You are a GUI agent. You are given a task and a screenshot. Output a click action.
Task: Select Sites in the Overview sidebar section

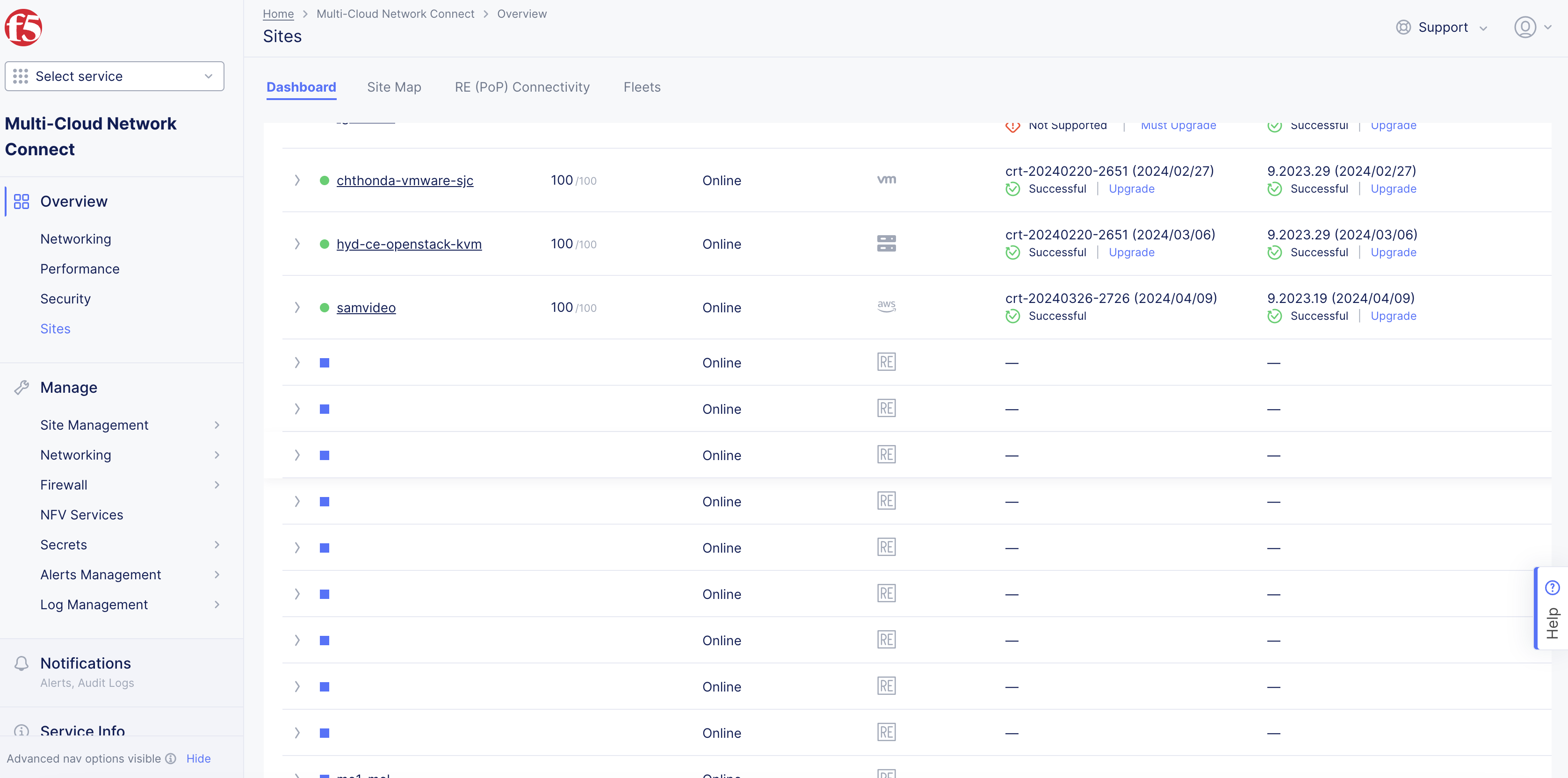coord(55,328)
